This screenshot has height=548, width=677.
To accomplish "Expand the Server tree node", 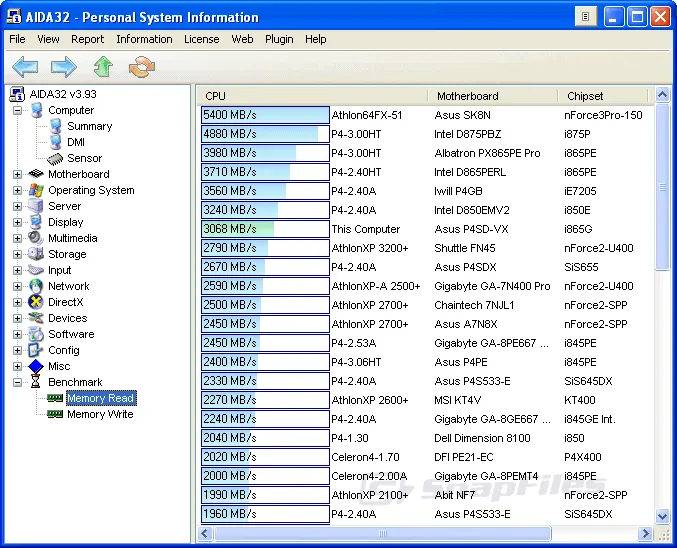I will [17, 206].
